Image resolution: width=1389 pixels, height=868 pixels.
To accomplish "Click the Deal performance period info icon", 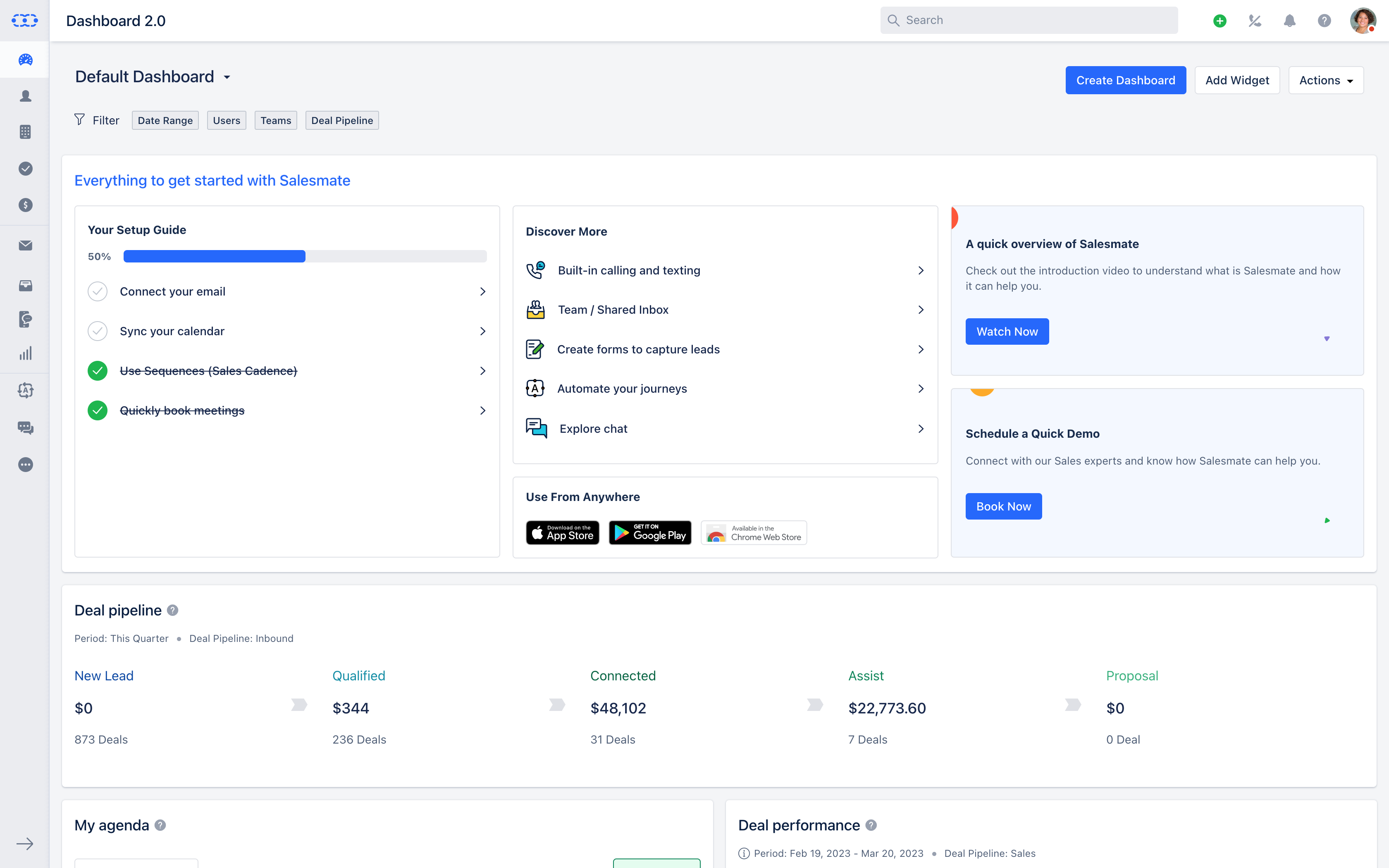I will 744,853.
